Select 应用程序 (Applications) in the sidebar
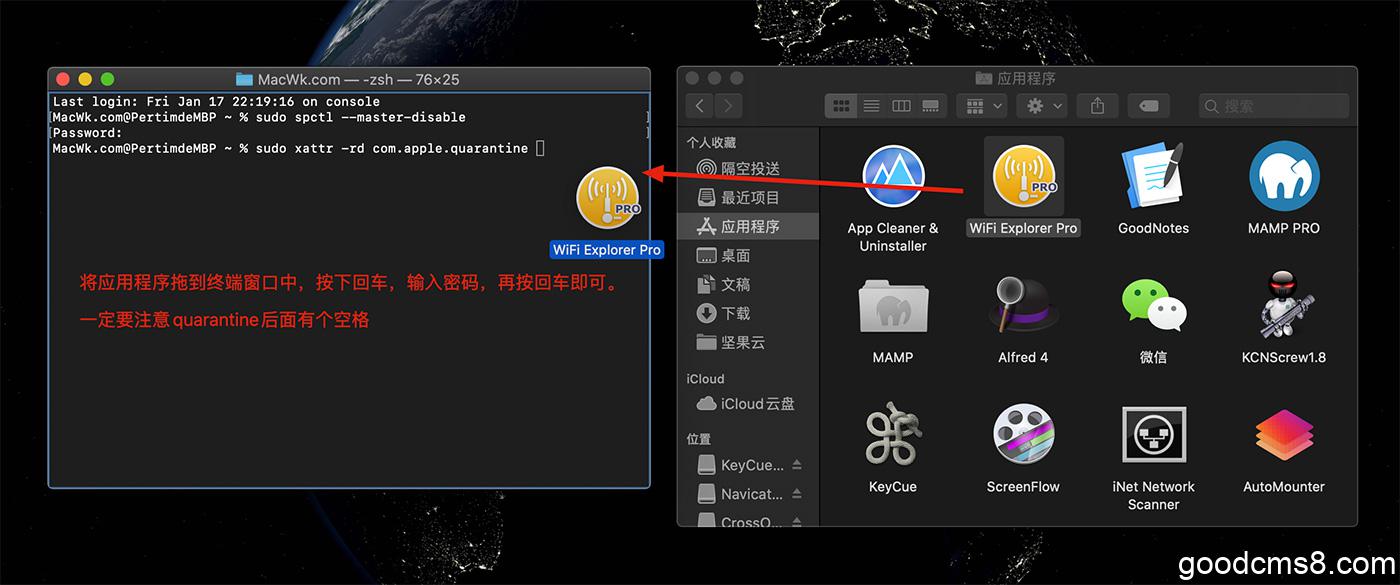The image size is (1400, 585). click(747, 226)
